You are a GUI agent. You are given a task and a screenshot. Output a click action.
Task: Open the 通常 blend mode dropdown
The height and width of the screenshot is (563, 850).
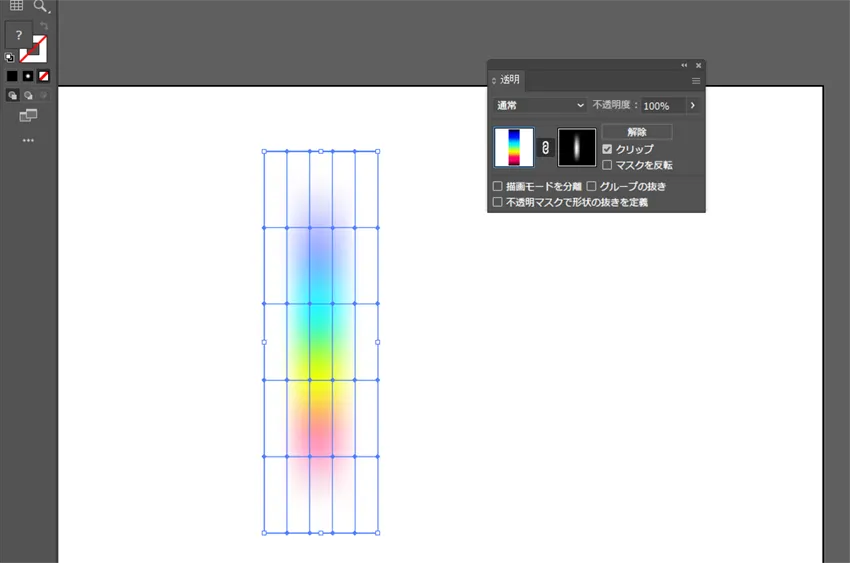[x=540, y=105]
